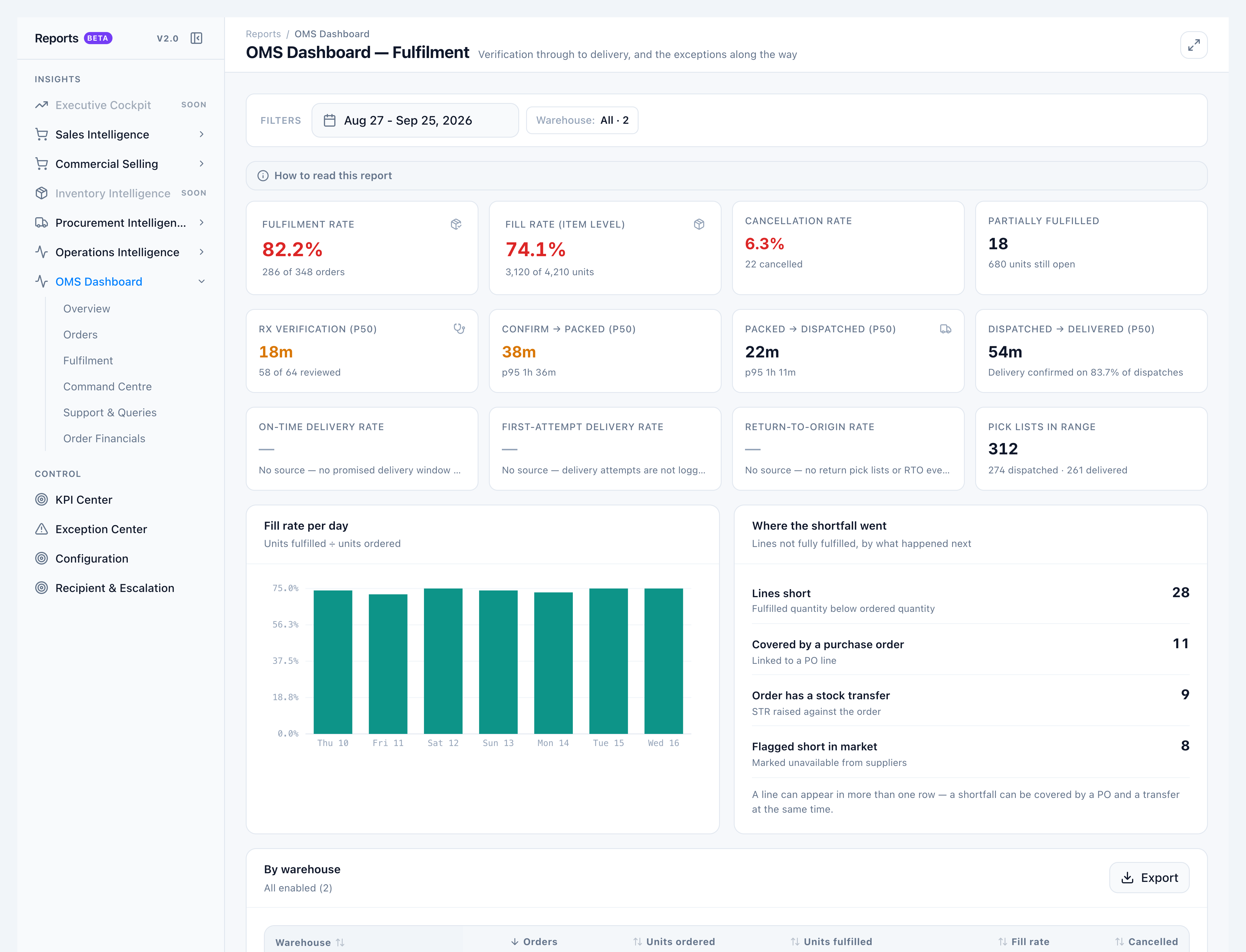The height and width of the screenshot is (952, 1246).
Task: Open the Overview submenu item
Action: [x=87, y=309]
